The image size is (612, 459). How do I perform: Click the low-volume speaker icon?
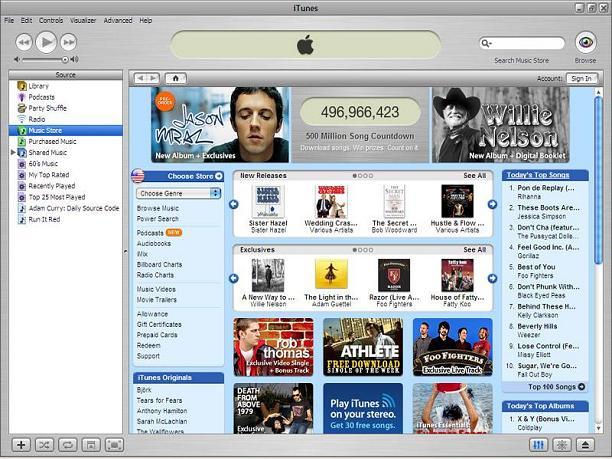pos(17,59)
